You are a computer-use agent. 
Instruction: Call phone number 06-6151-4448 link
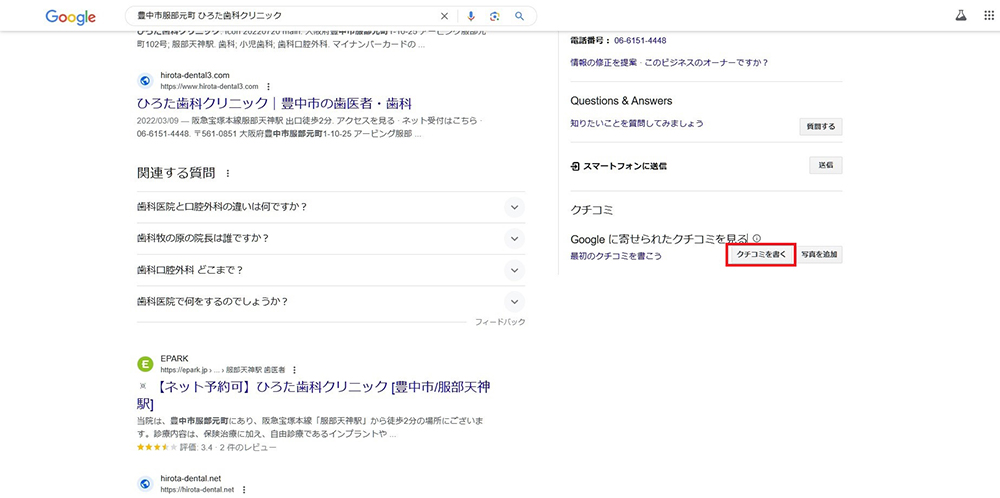(x=640, y=41)
